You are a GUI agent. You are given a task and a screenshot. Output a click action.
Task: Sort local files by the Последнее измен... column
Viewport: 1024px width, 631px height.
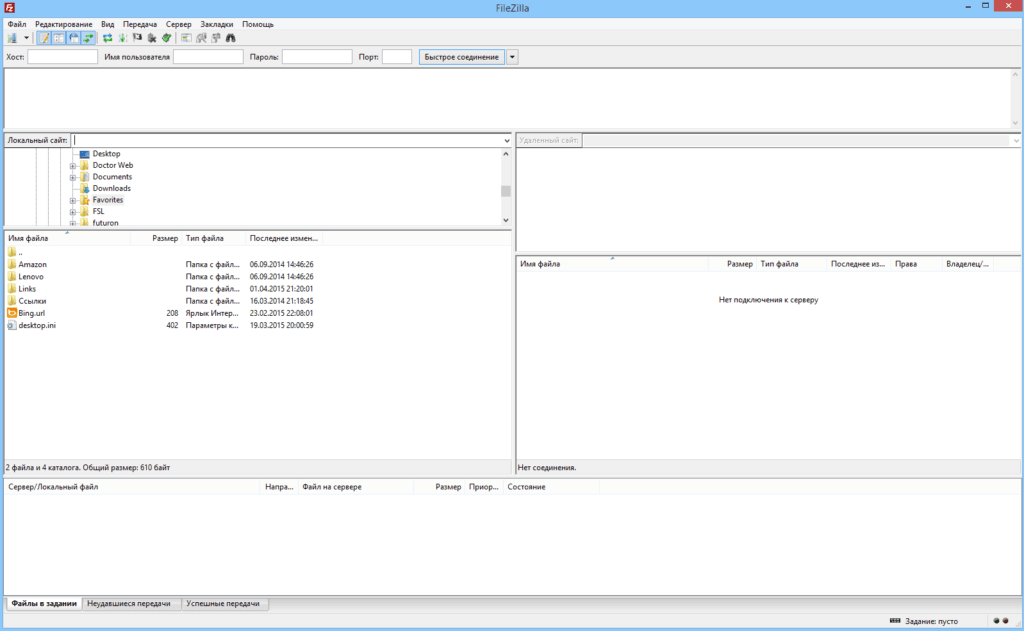coord(284,238)
